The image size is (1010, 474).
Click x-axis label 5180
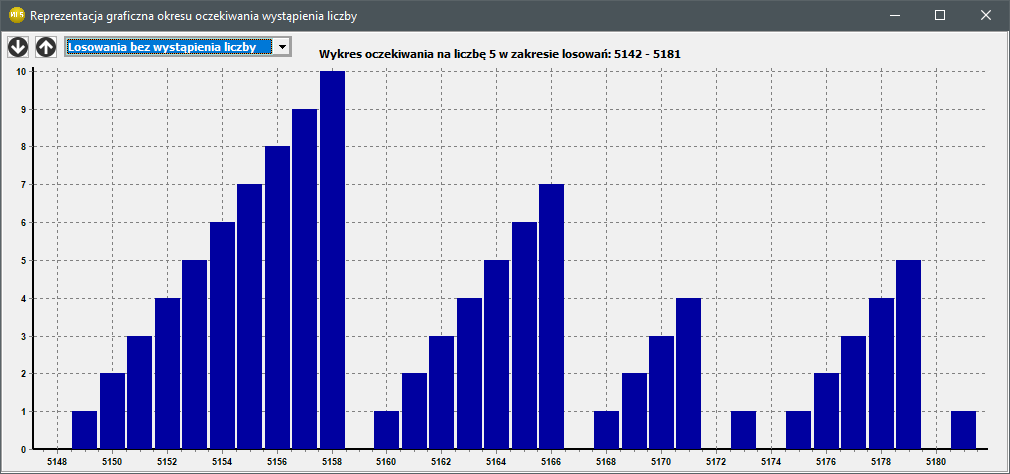(936, 461)
